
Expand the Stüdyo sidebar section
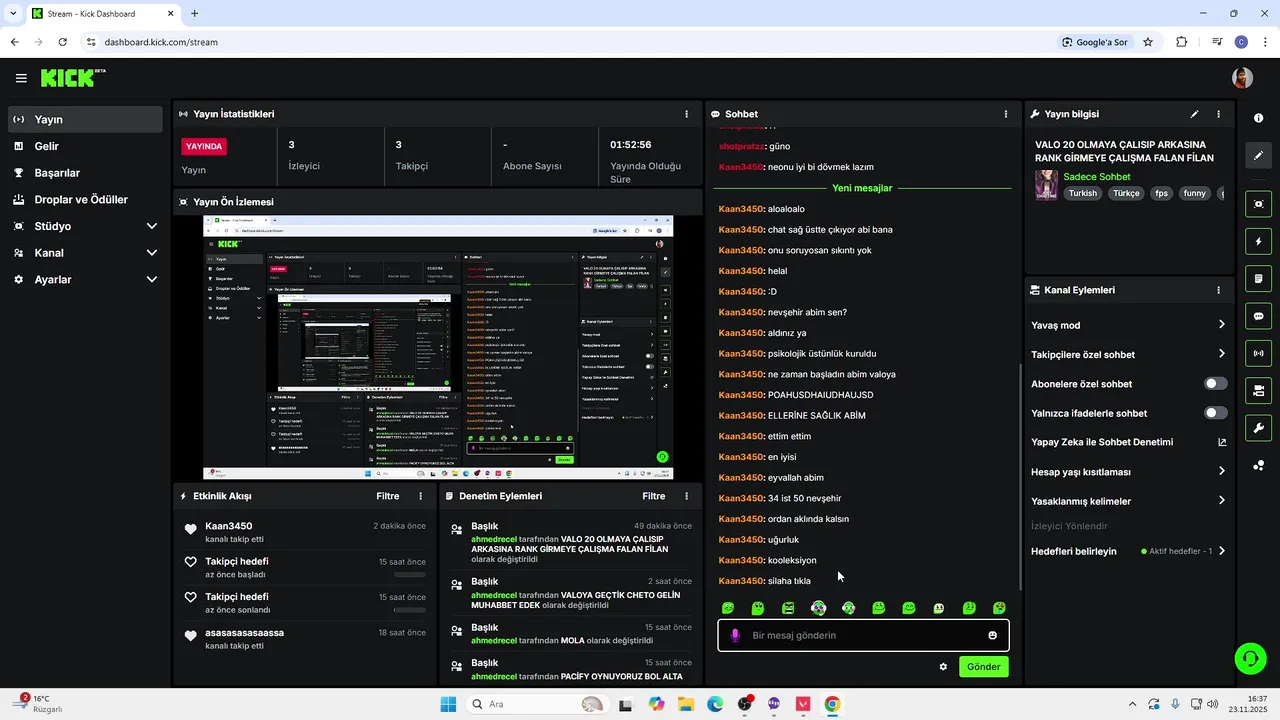pos(85,226)
